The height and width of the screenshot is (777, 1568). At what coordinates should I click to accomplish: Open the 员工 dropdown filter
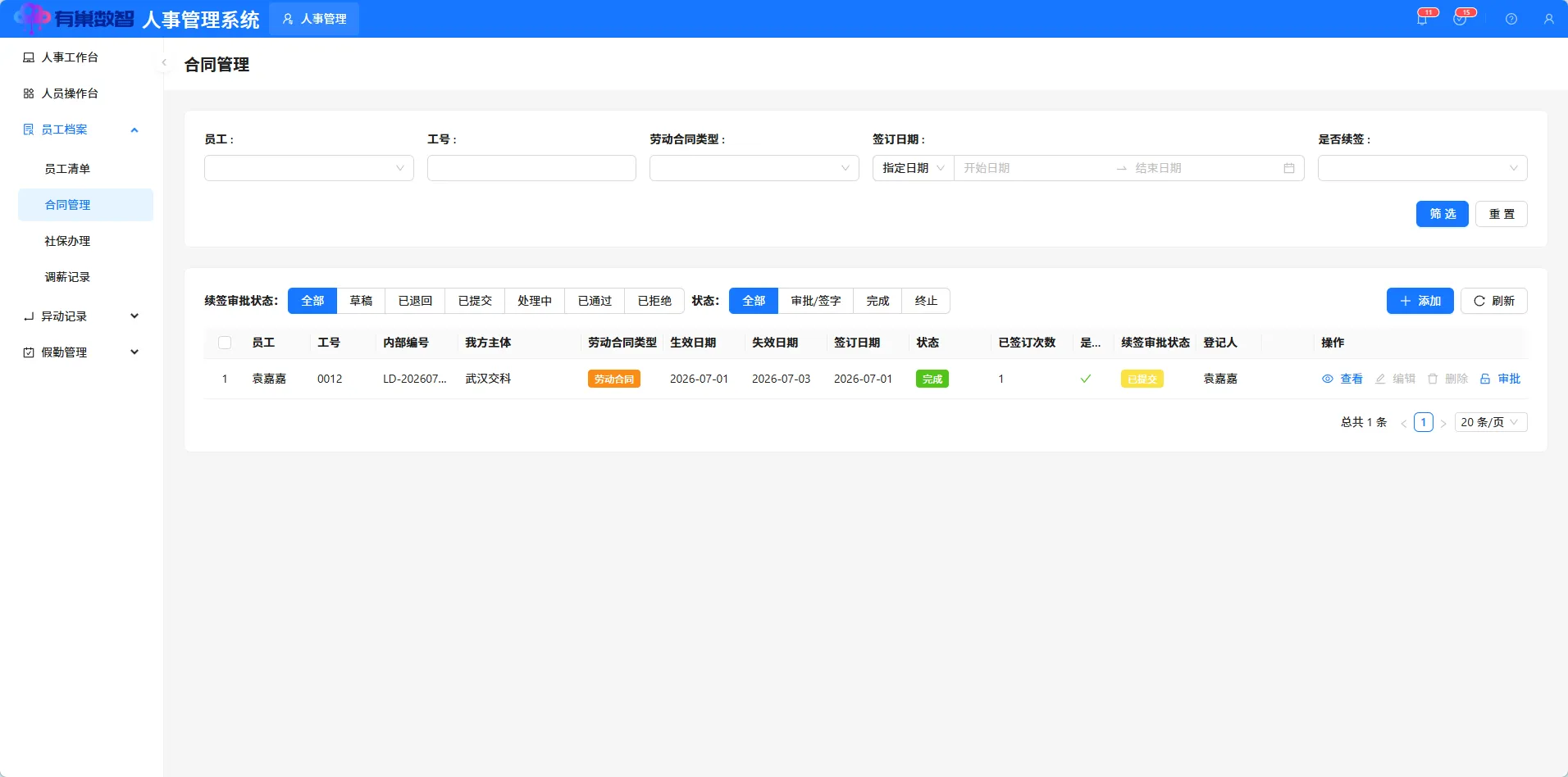point(309,168)
